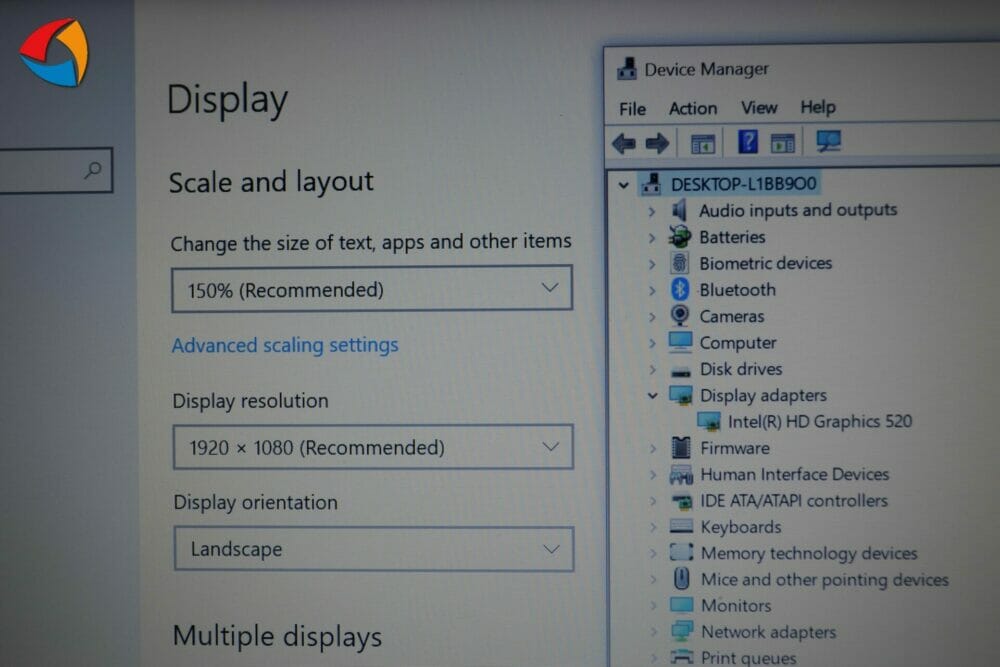Click the blue Help question-mark toolbar icon
Viewport: 1000px width, 667px height.
click(747, 142)
